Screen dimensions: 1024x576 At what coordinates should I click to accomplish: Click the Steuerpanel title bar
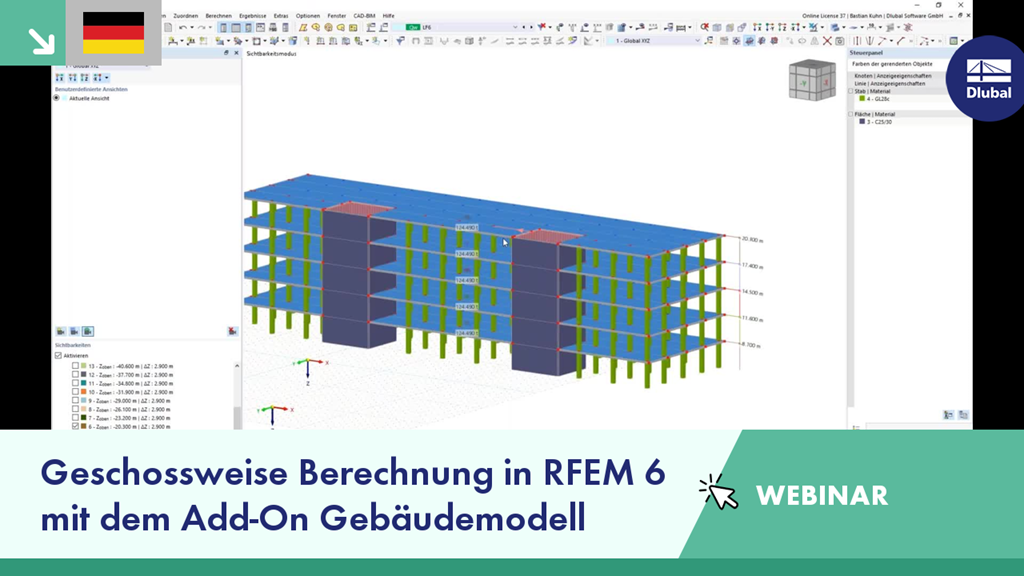[899, 52]
